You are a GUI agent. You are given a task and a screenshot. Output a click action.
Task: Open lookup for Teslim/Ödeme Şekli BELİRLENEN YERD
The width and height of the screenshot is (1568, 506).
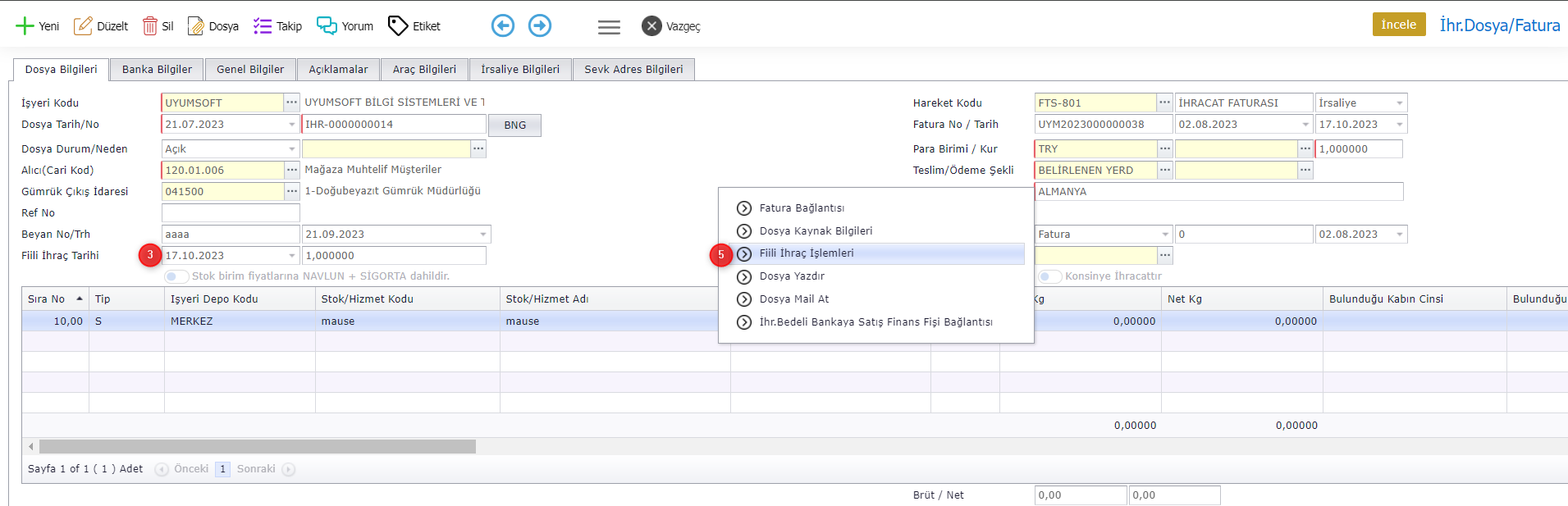tap(1164, 170)
